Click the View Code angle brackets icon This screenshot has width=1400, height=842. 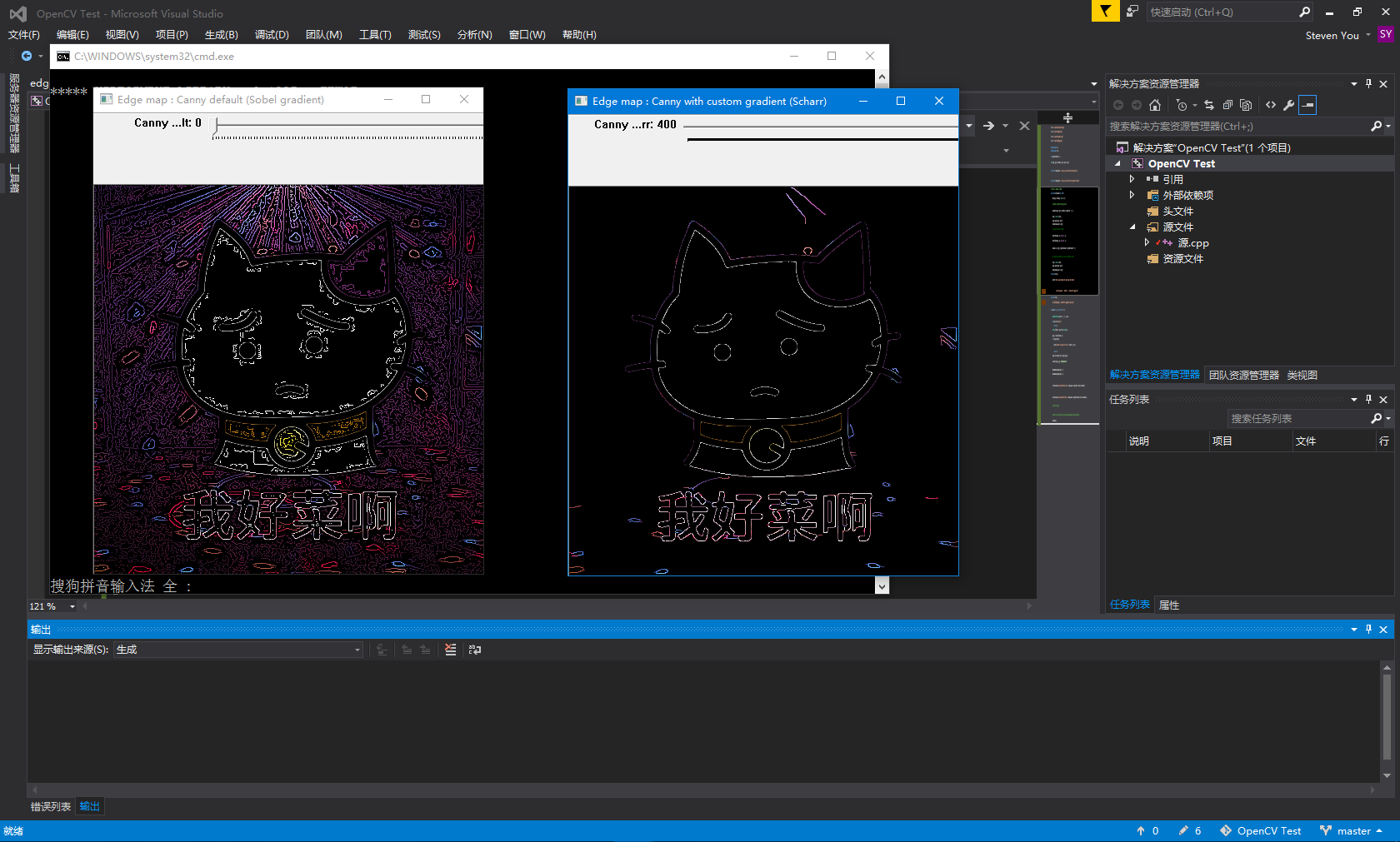[x=1270, y=105]
